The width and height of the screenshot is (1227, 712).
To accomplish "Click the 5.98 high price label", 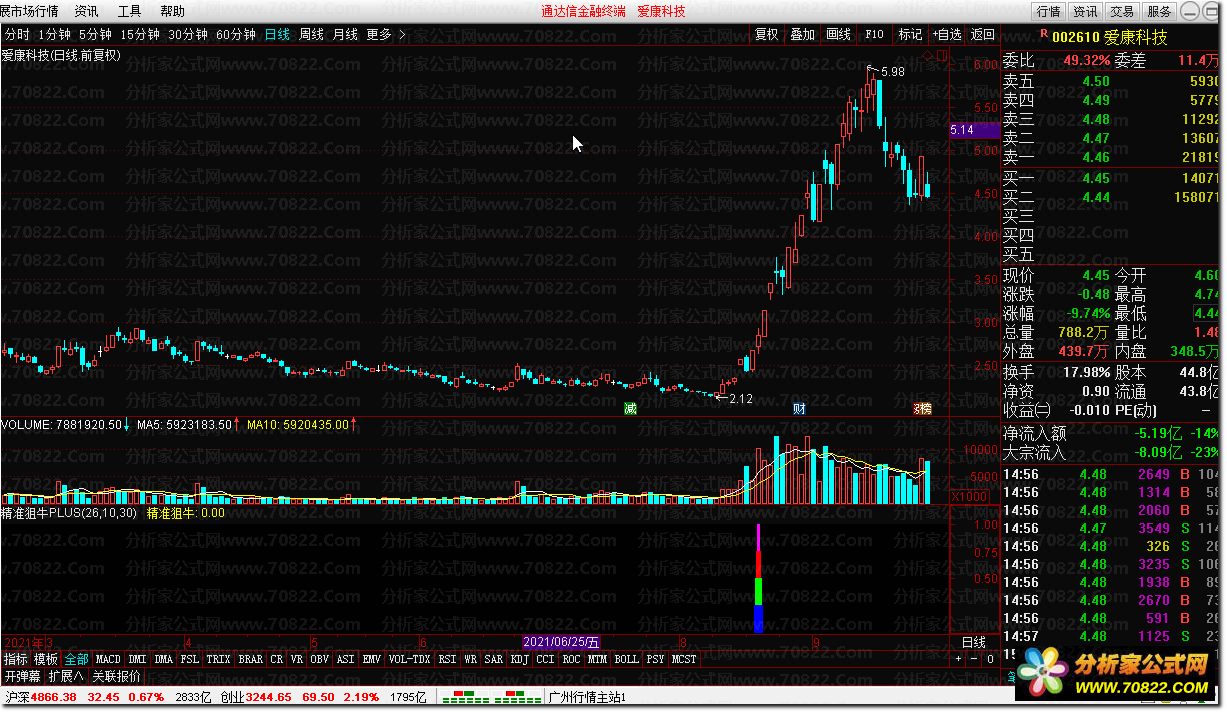I will pyautogui.click(x=892, y=72).
